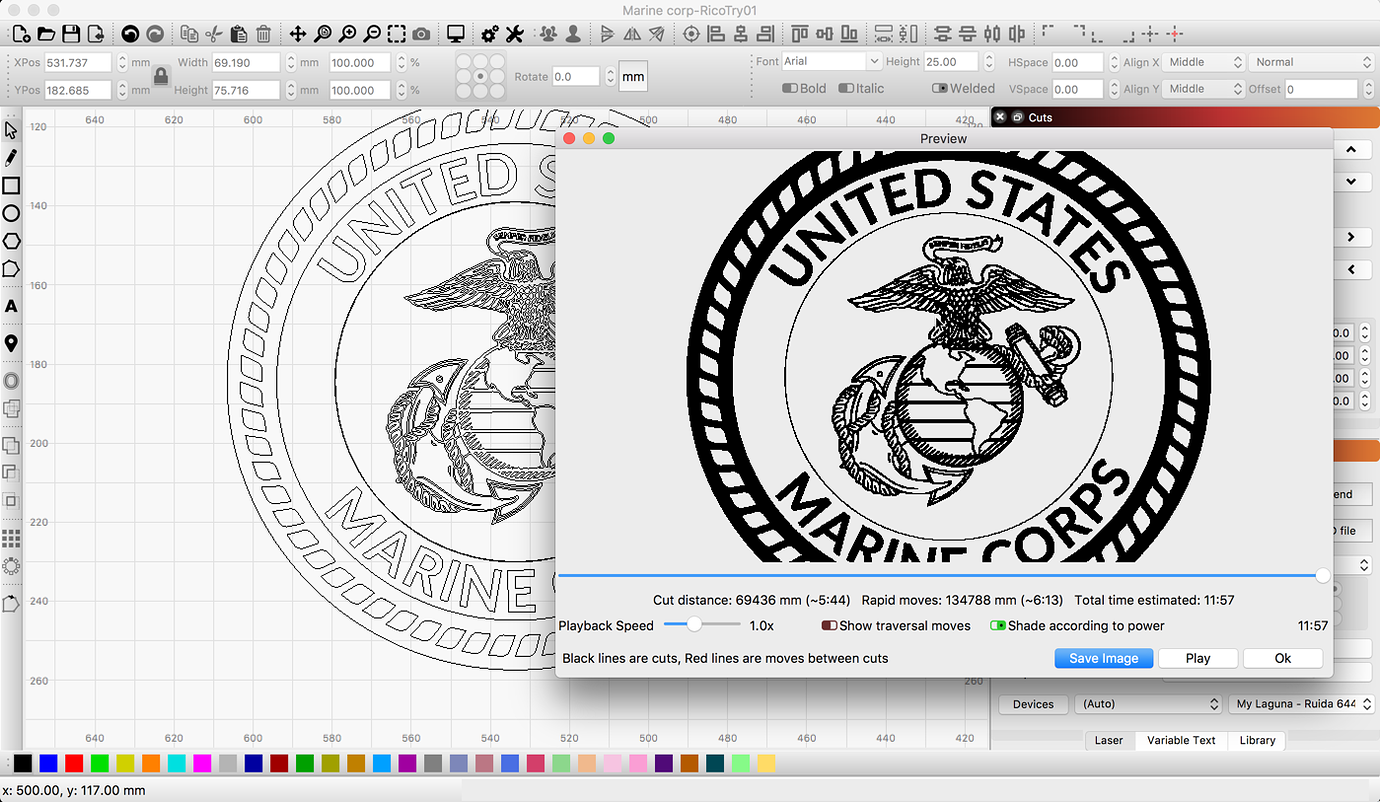The image size is (1380, 802).
Task: Save the project with the floppy icon
Action: [71, 34]
